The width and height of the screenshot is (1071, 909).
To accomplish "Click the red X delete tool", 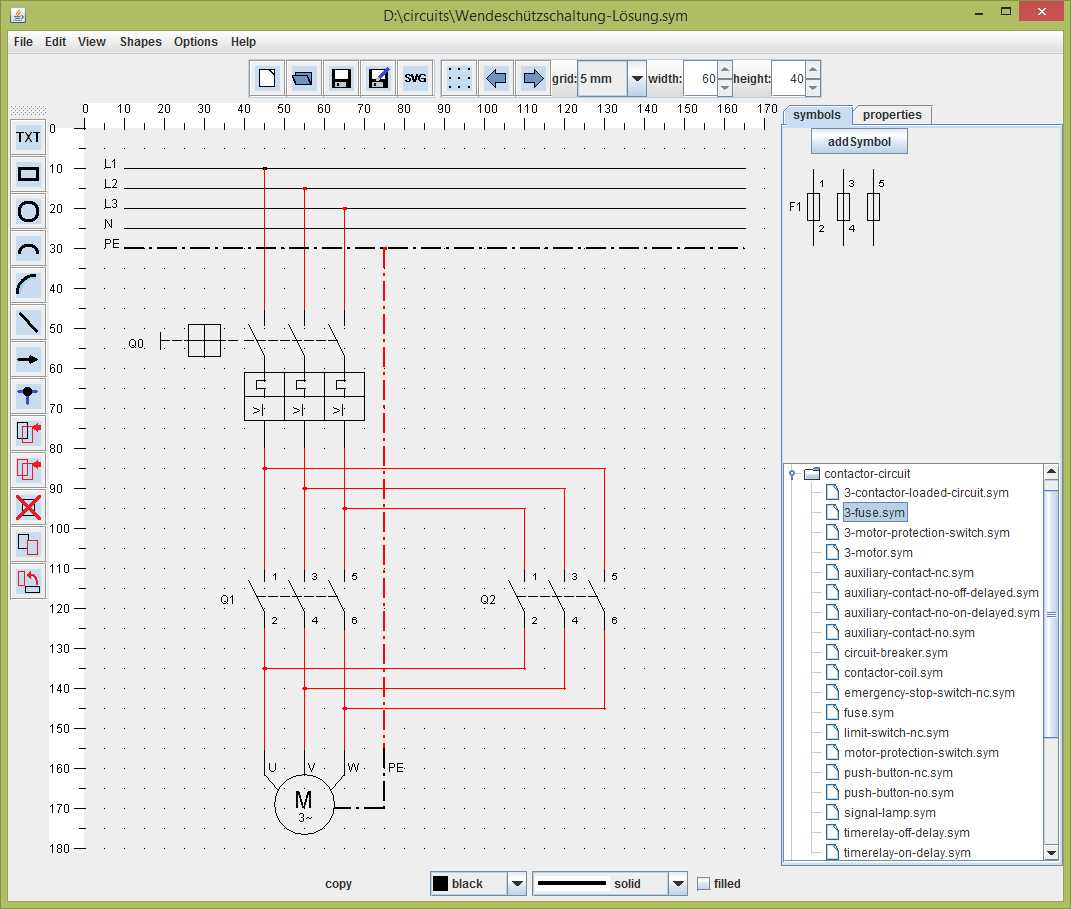I will coord(28,507).
